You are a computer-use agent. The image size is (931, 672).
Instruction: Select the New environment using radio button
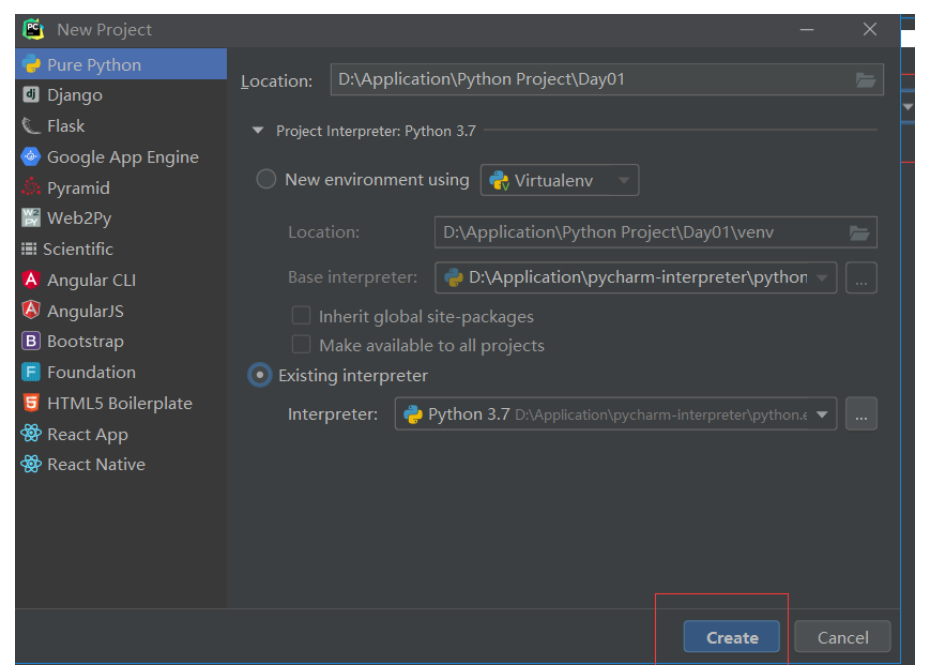[x=266, y=179]
